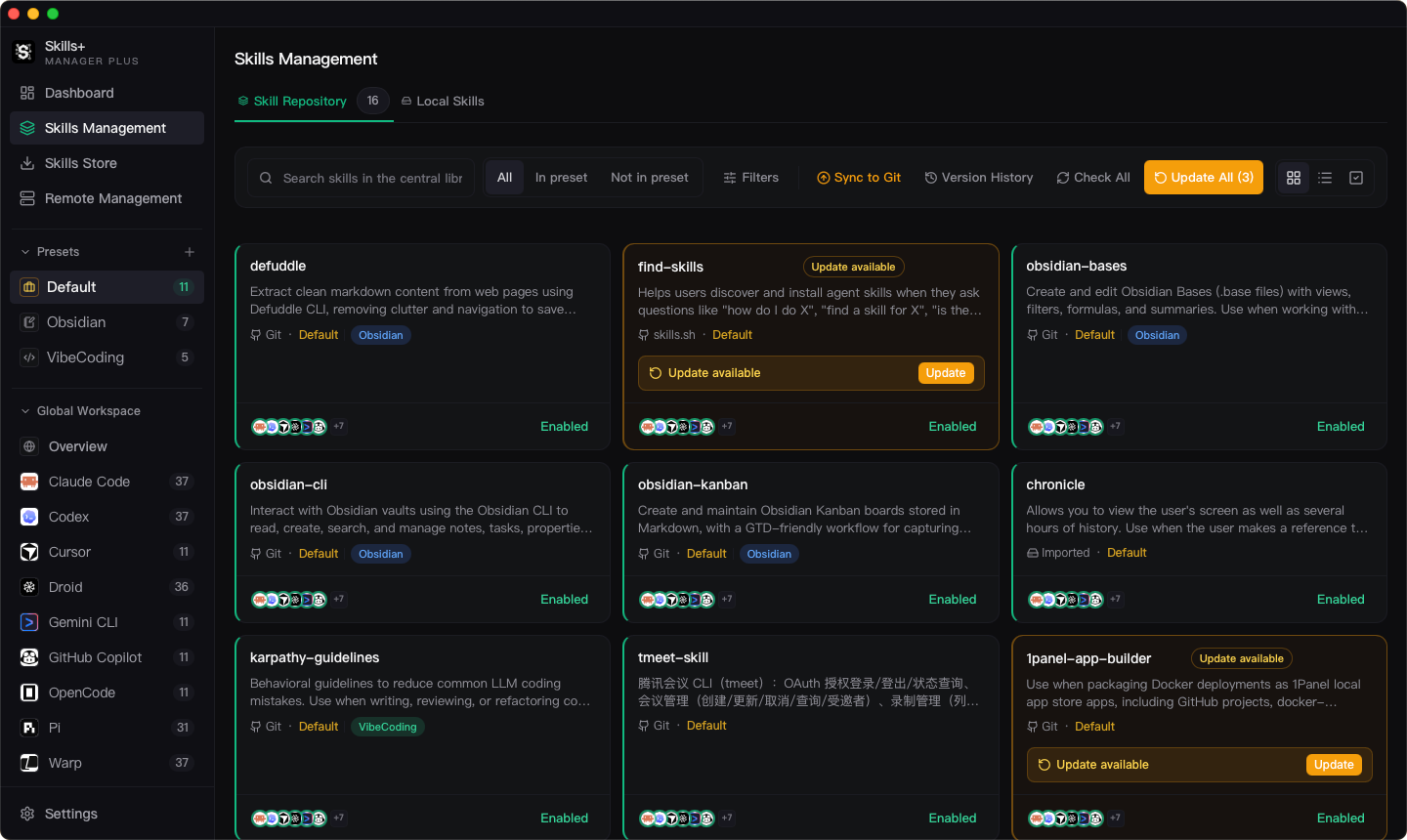The width and height of the screenshot is (1407, 840).
Task: Open the karpathy-guidelines card title
Action: coord(315,657)
